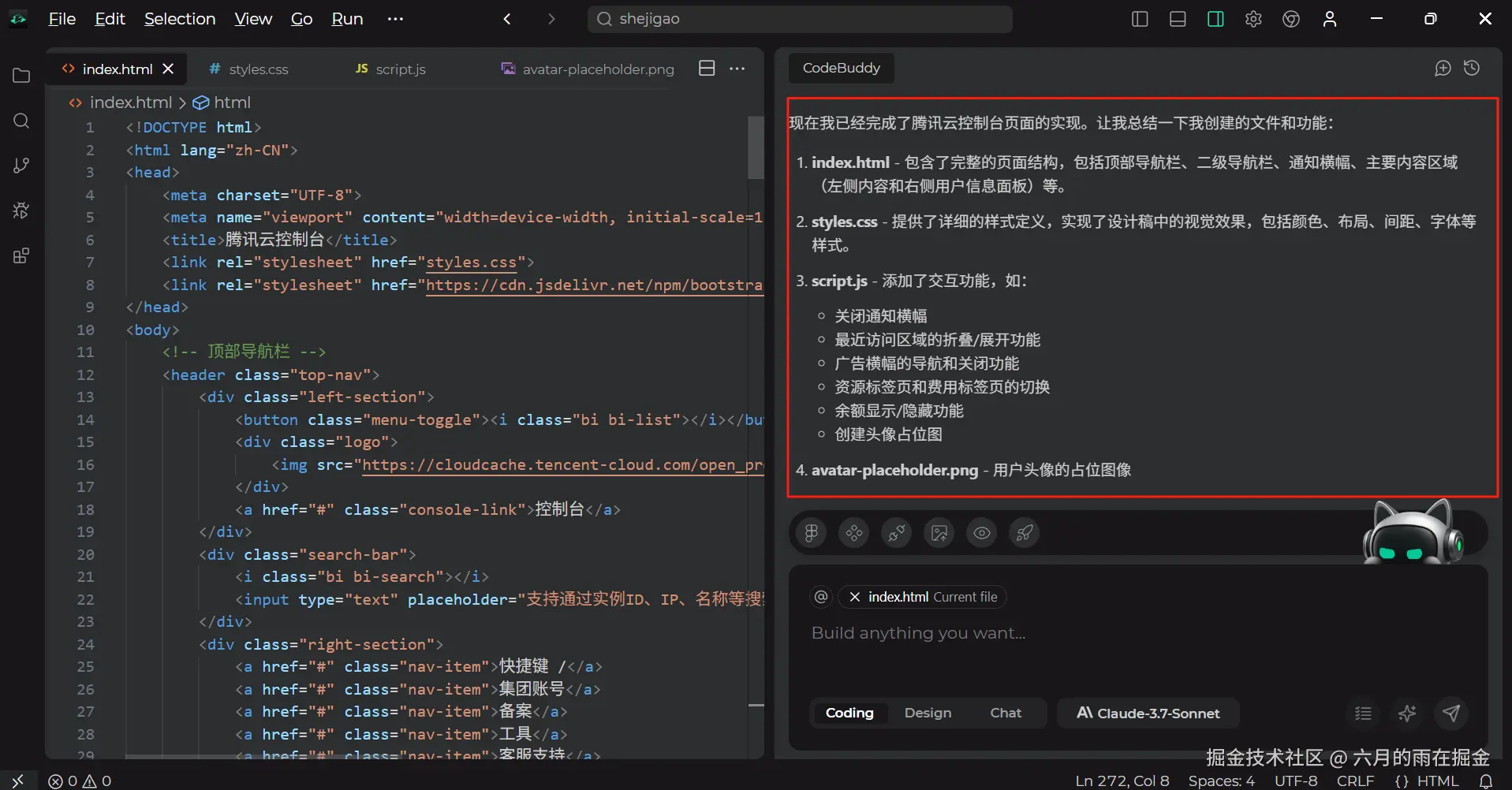1512x790 pixels.
Task: Click the plug integration icon in CodeBuddy
Action: point(897,534)
